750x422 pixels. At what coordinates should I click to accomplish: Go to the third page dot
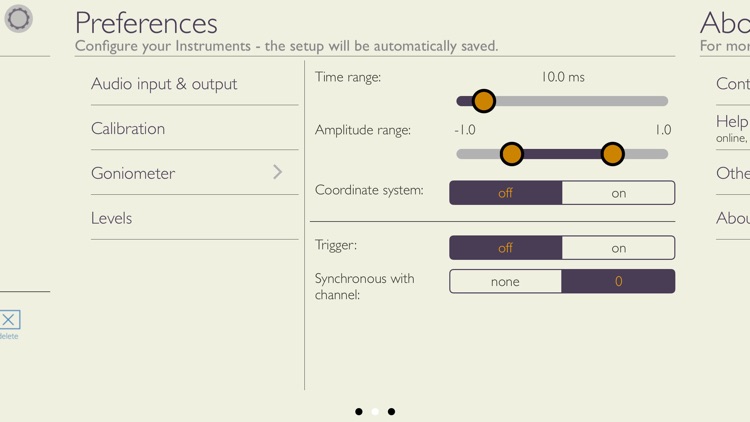coord(391,411)
